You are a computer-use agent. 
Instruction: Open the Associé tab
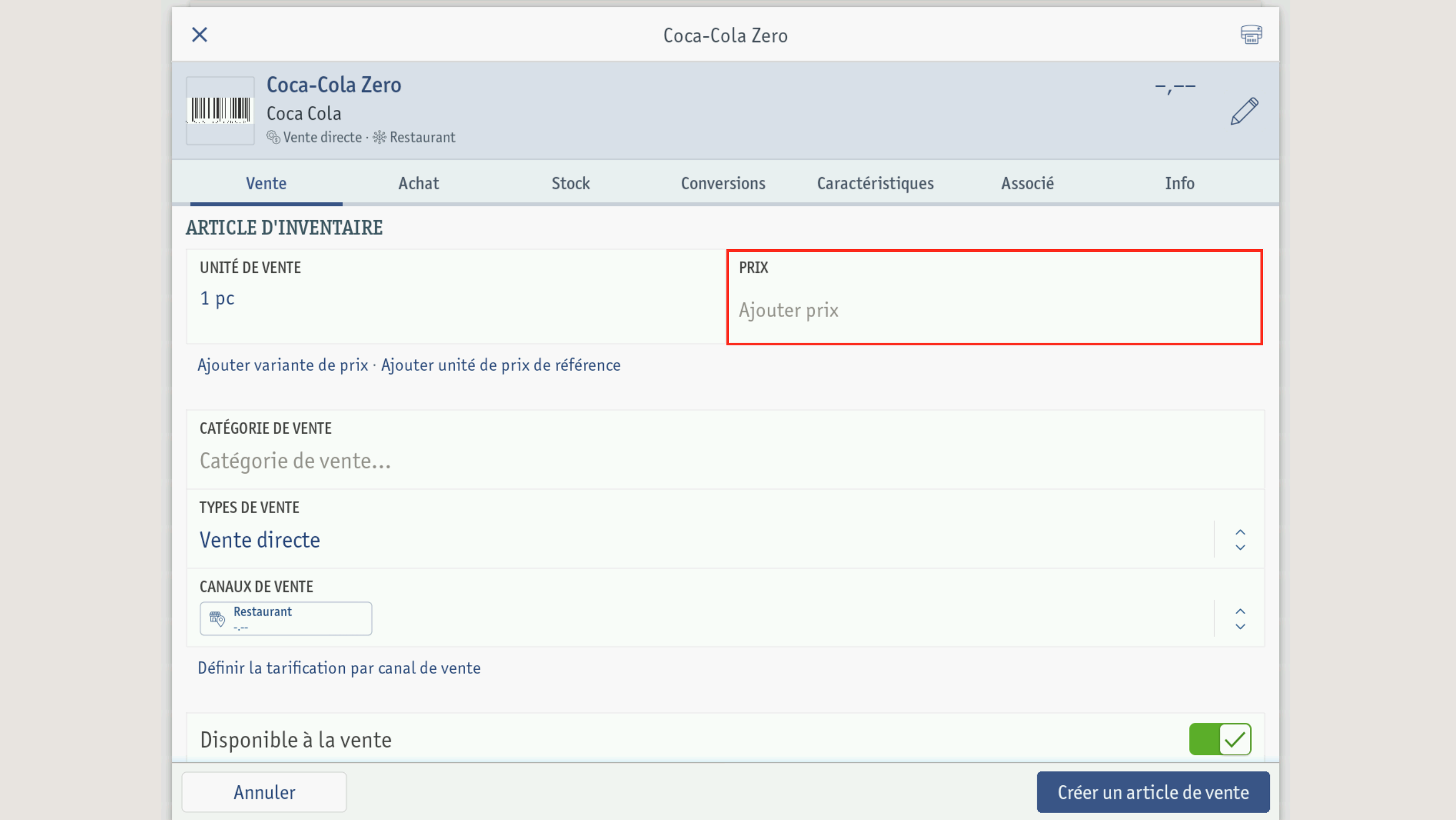[x=1028, y=183]
